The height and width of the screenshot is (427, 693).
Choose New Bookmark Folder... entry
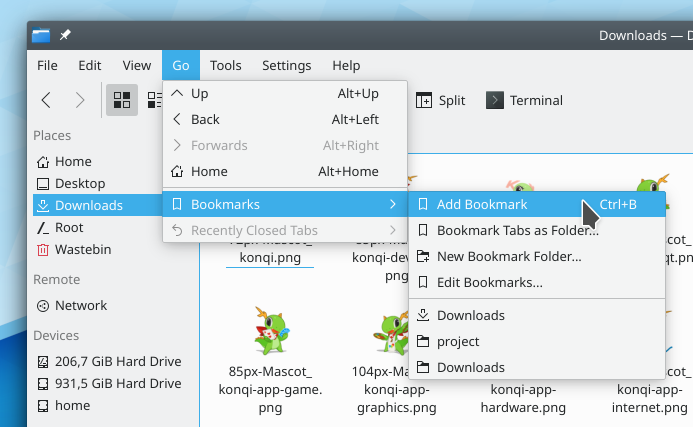(x=509, y=256)
